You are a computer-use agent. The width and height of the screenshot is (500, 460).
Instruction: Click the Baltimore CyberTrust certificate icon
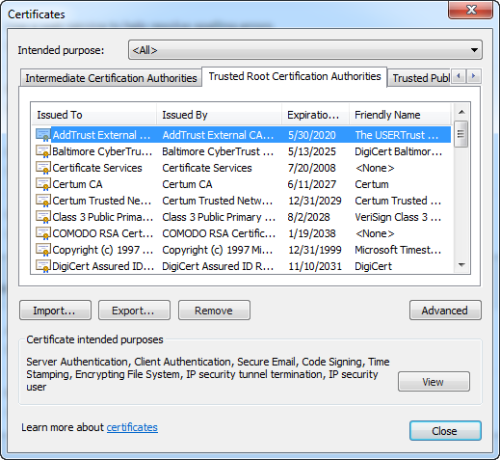point(43,151)
